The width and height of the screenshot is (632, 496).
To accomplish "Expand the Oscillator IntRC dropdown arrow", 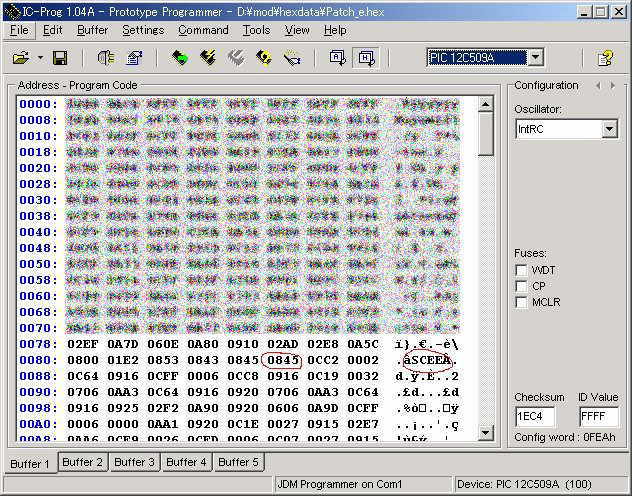I will click(609, 129).
